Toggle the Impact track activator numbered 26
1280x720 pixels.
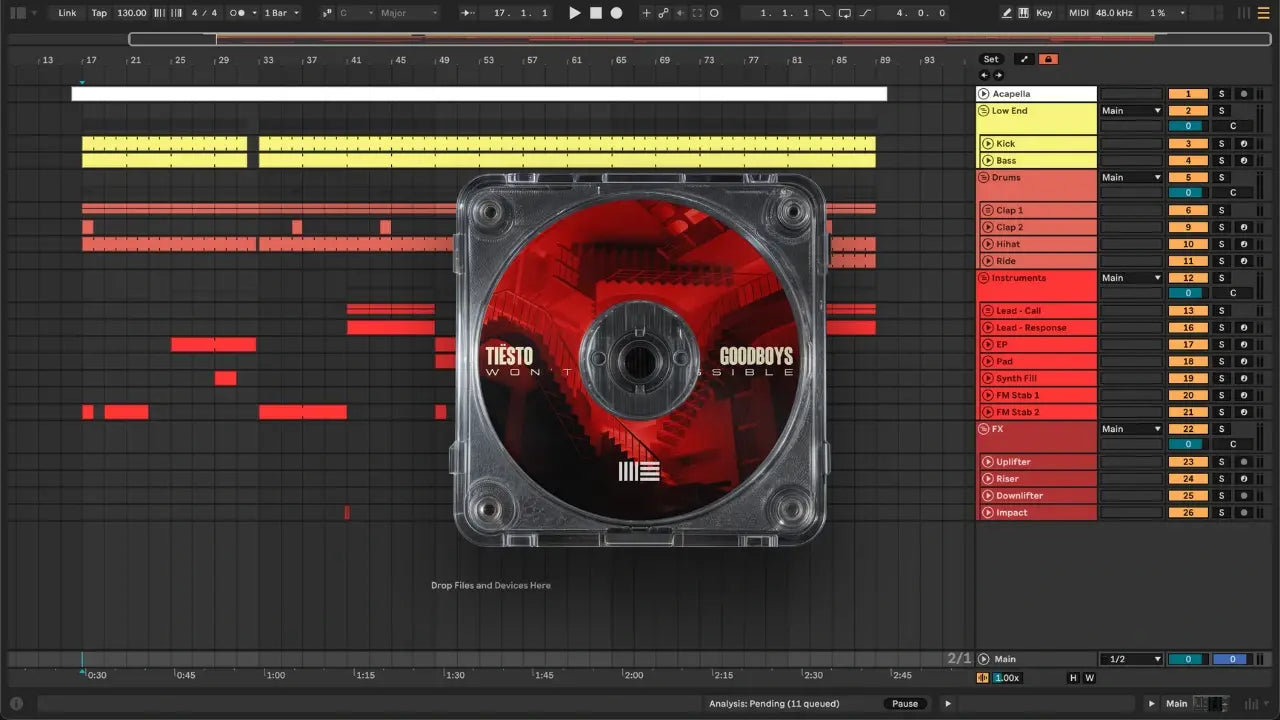[1188, 512]
